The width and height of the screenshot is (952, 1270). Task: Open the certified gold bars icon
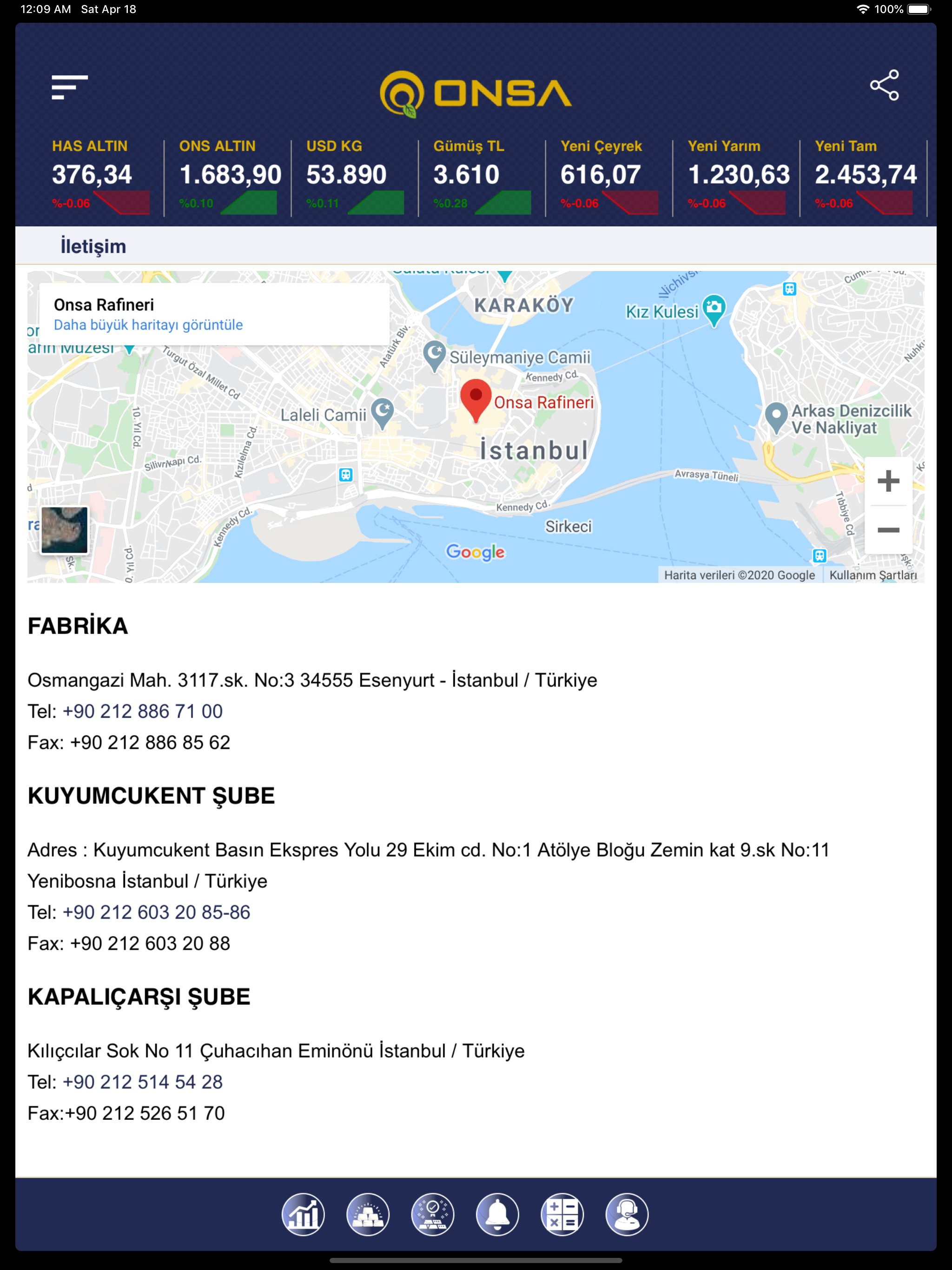click(433, 1214)
